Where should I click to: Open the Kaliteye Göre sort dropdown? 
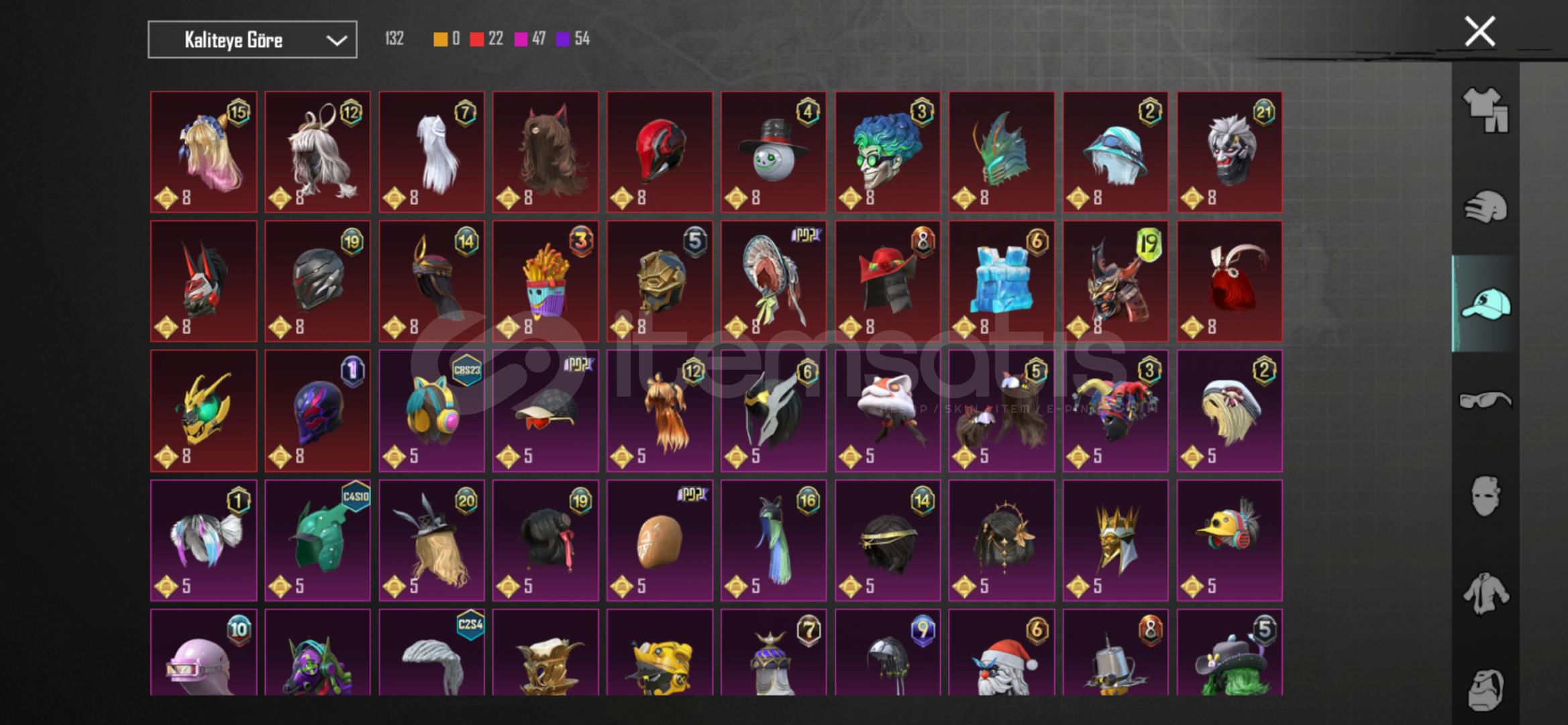(252, 40)
